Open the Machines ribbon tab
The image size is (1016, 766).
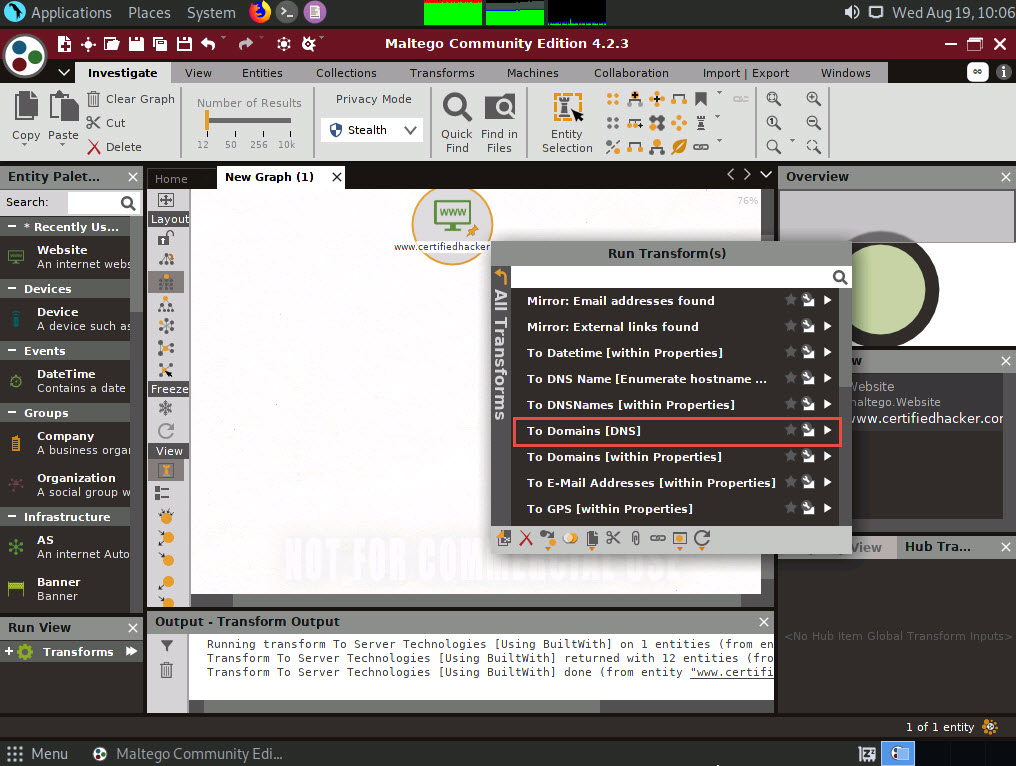pos(533,73)
